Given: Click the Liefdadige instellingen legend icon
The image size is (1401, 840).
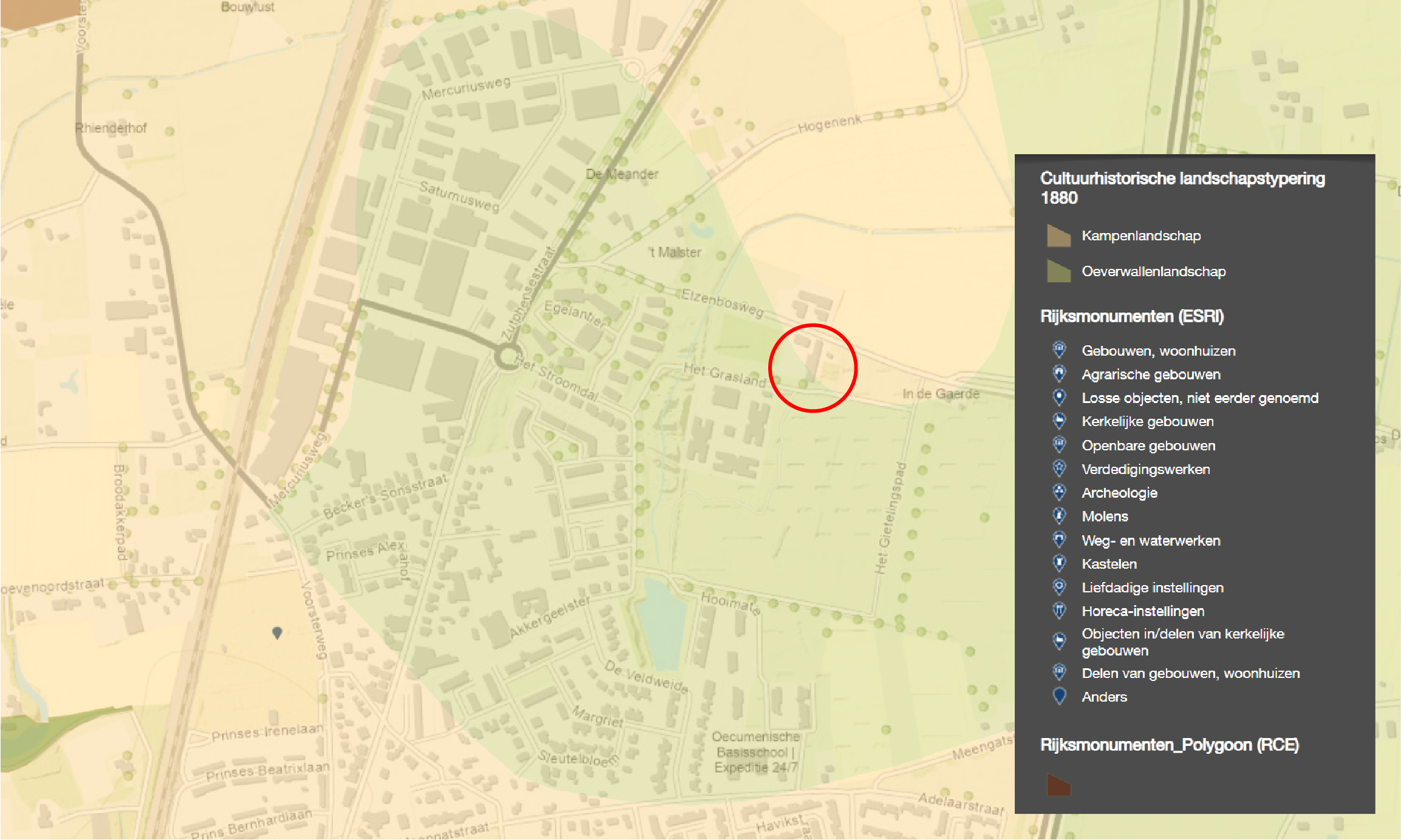Looking at the screenshot, I should coord(1059,587).
